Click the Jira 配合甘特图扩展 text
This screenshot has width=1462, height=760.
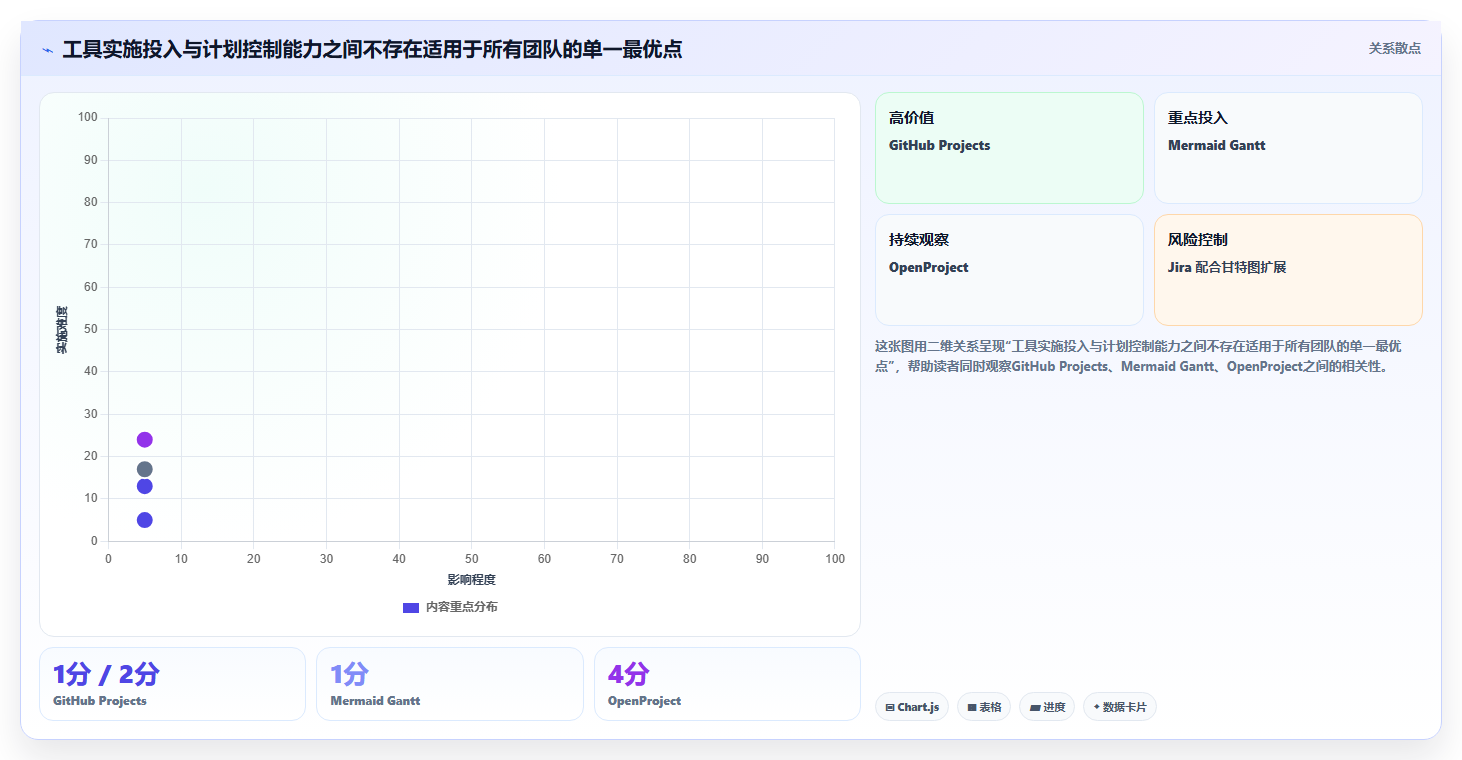1227,268
